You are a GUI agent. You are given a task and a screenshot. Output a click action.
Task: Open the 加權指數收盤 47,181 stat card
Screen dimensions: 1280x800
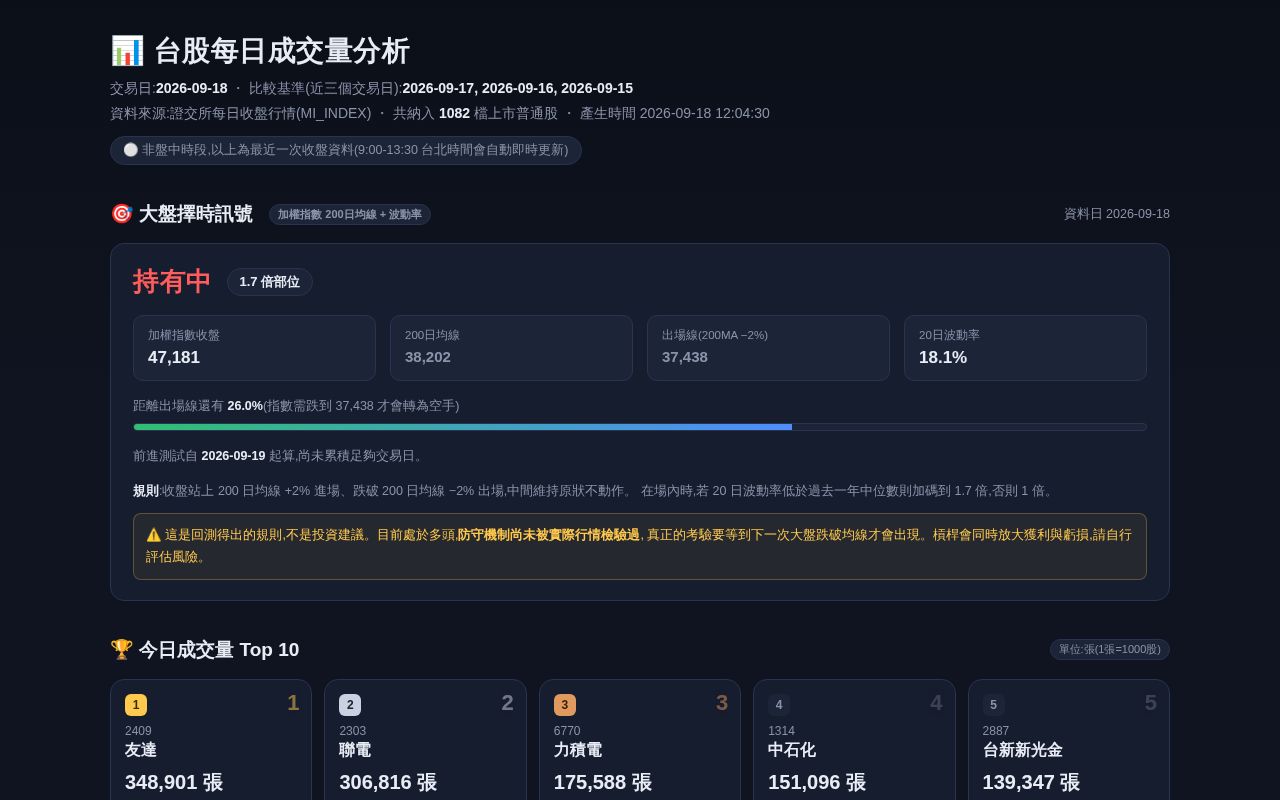click(254, 348)
